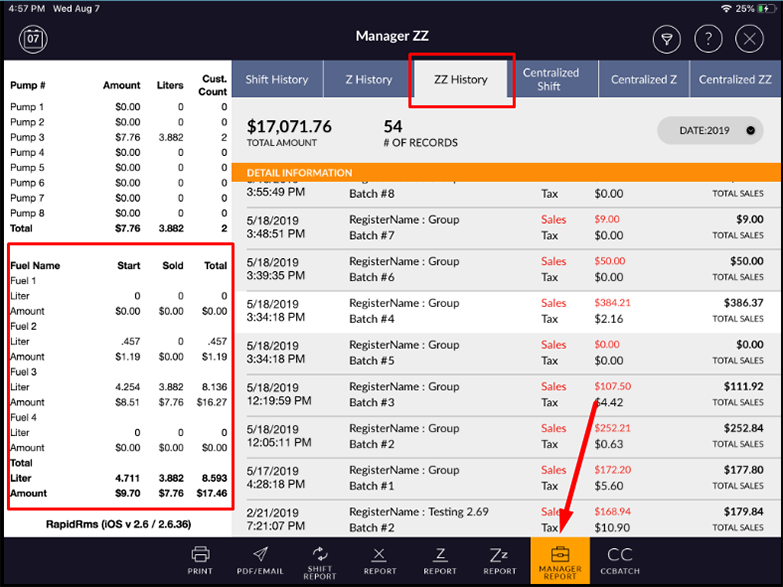
Task: Open the calendar icon showing 07
Action: (x=33, y=39)
